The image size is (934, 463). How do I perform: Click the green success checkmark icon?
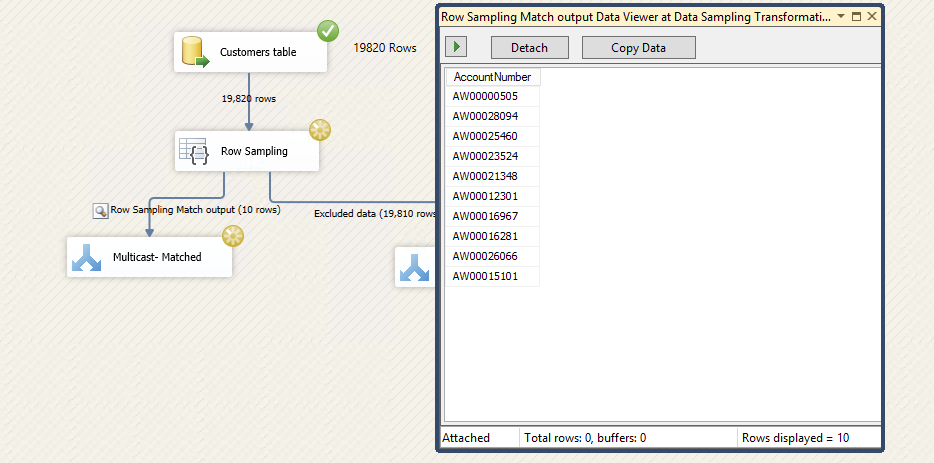pyautogui.click(x=328, y=31)
